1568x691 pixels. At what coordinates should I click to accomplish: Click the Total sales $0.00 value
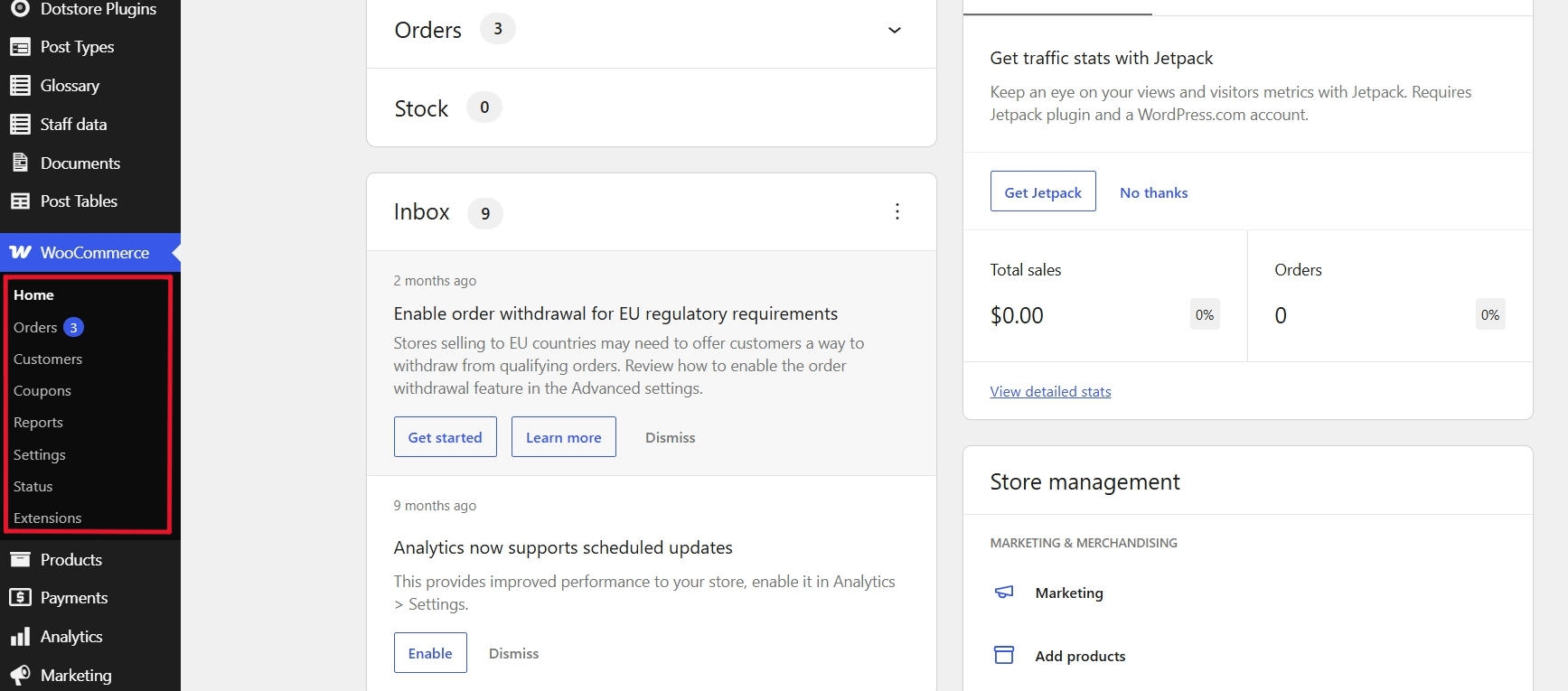pos(1017,315)
